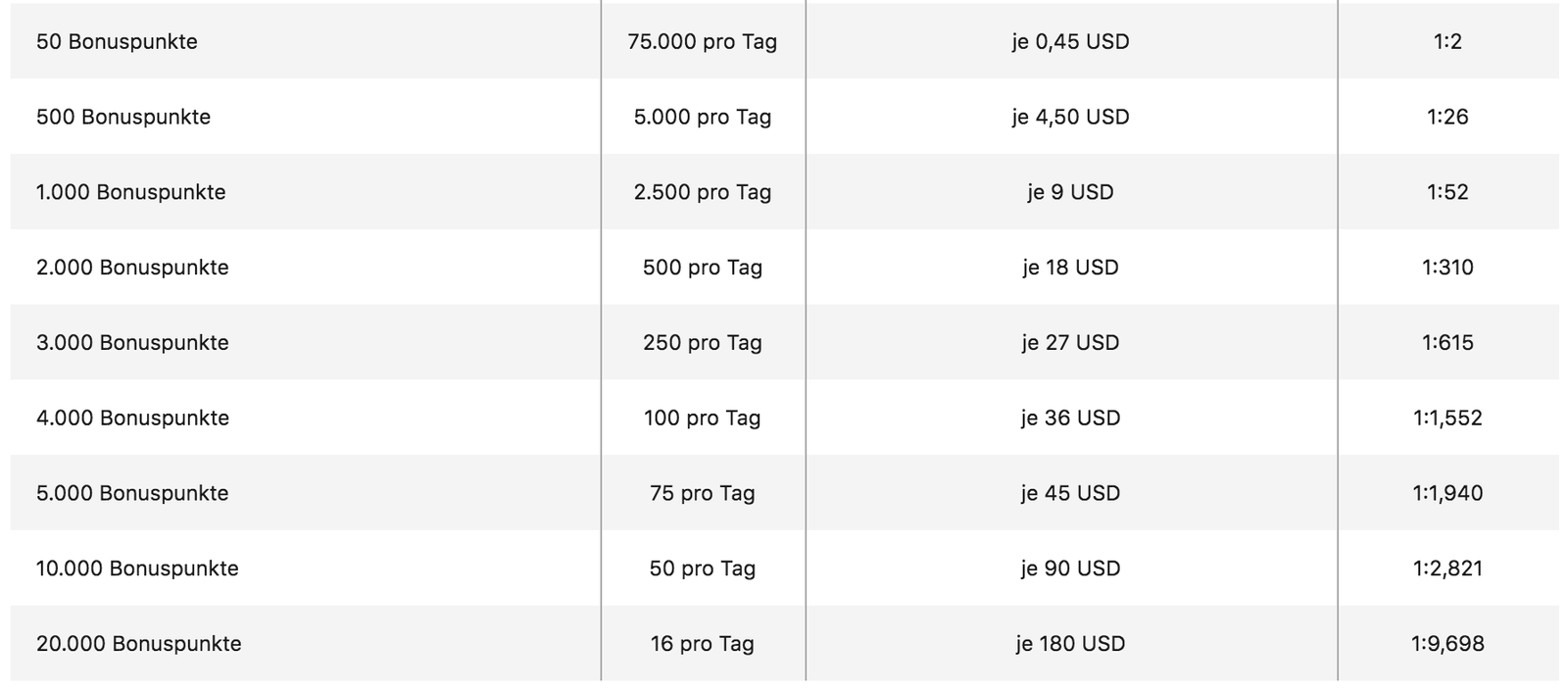Viewport: 1568px width, 691px height.
Task: Select the 1.000 Bonuspunkte cell
Action: point(131,192)
